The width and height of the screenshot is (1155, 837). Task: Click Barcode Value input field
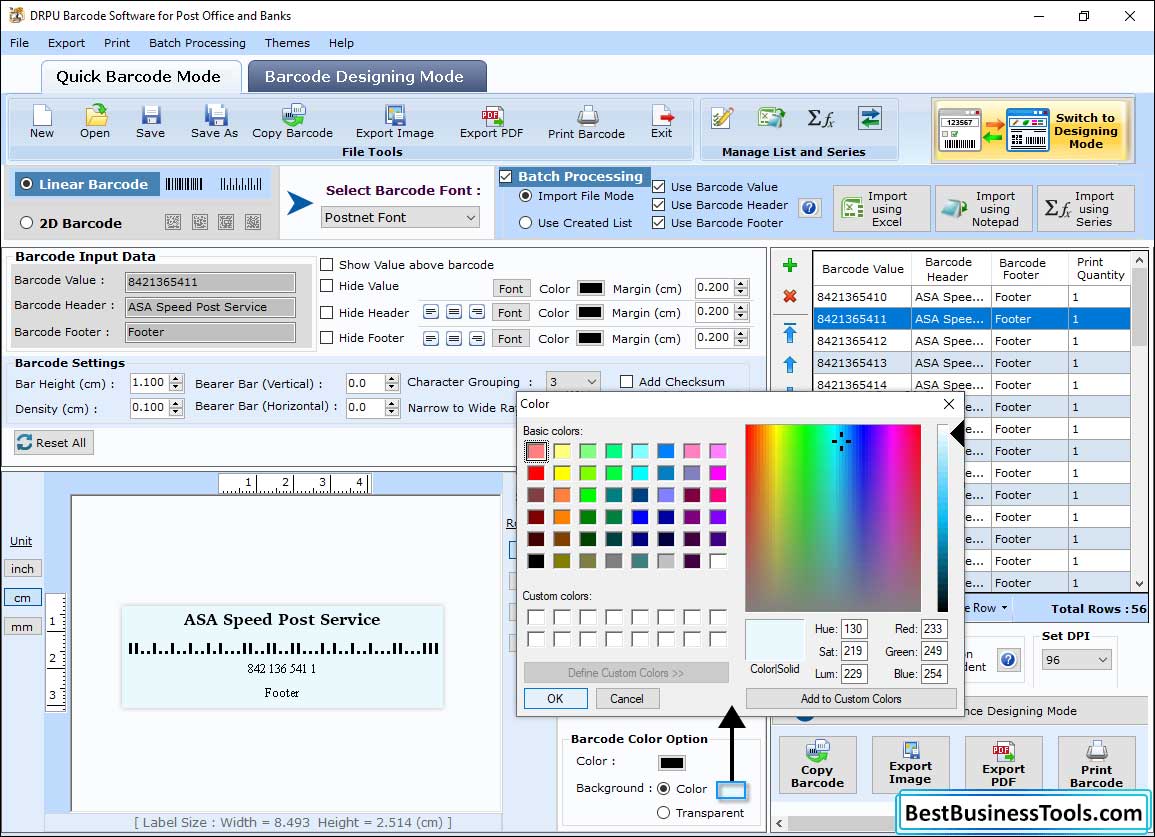click(210, 281)
